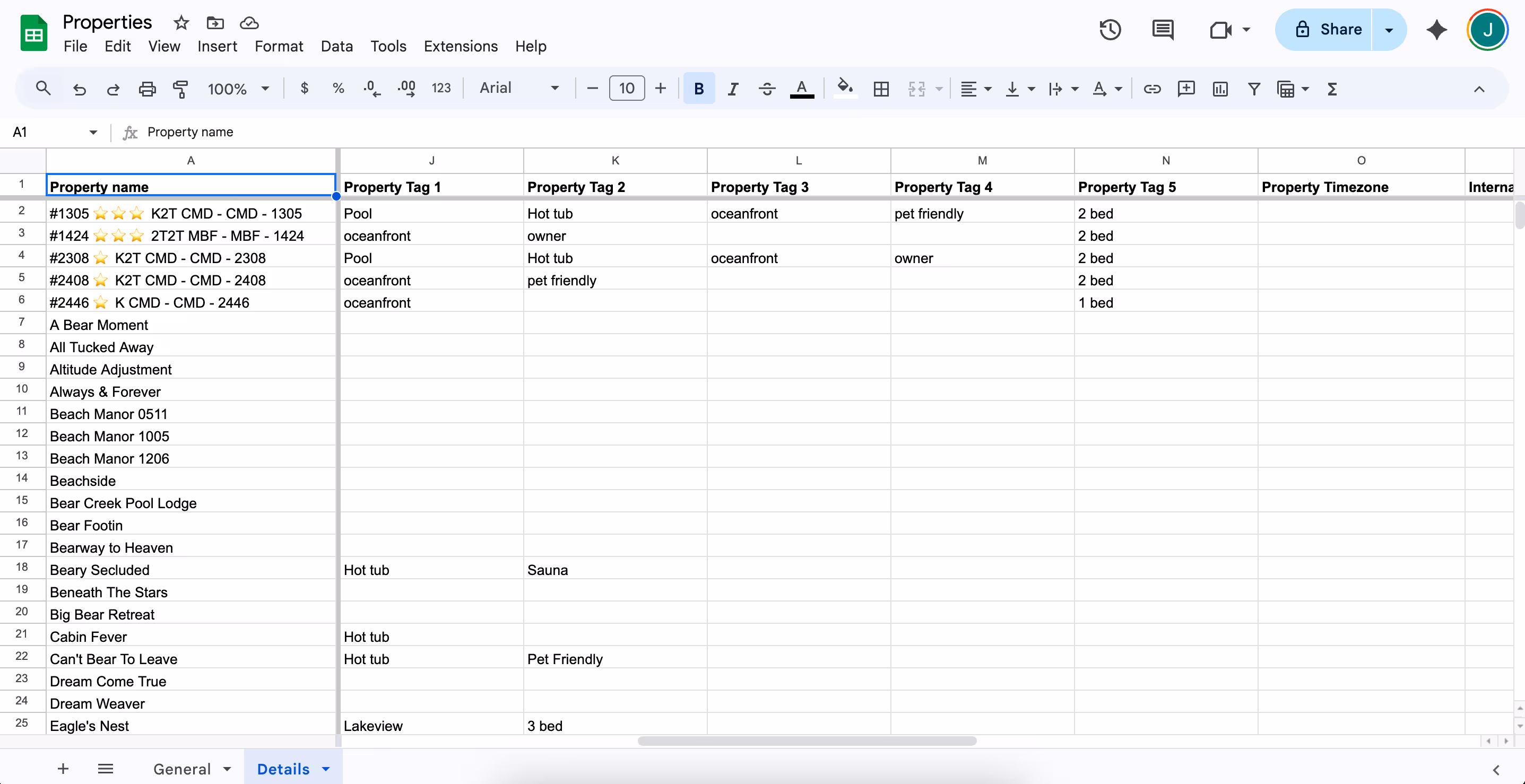The width and height of the screenshot is (1525, 784).
Task: Expand the Share button arrow dropdown
Action: point(1388,30)
